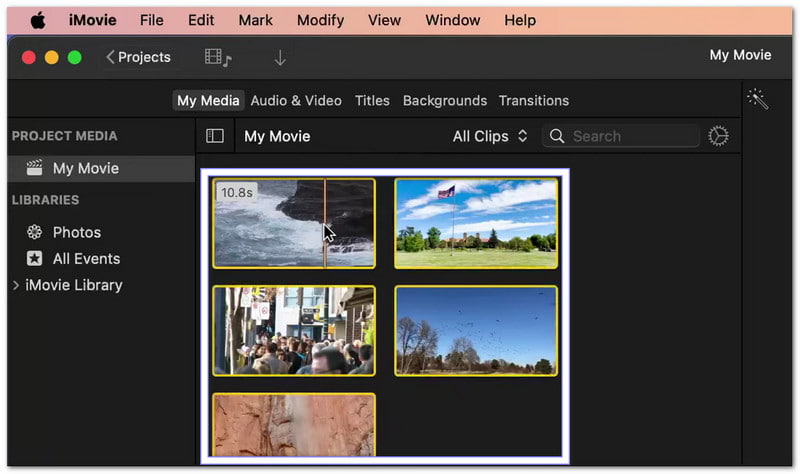This screenshot has width=800, height=474.
Task: Open the All Clips filter dropdown
Action: 490,136
